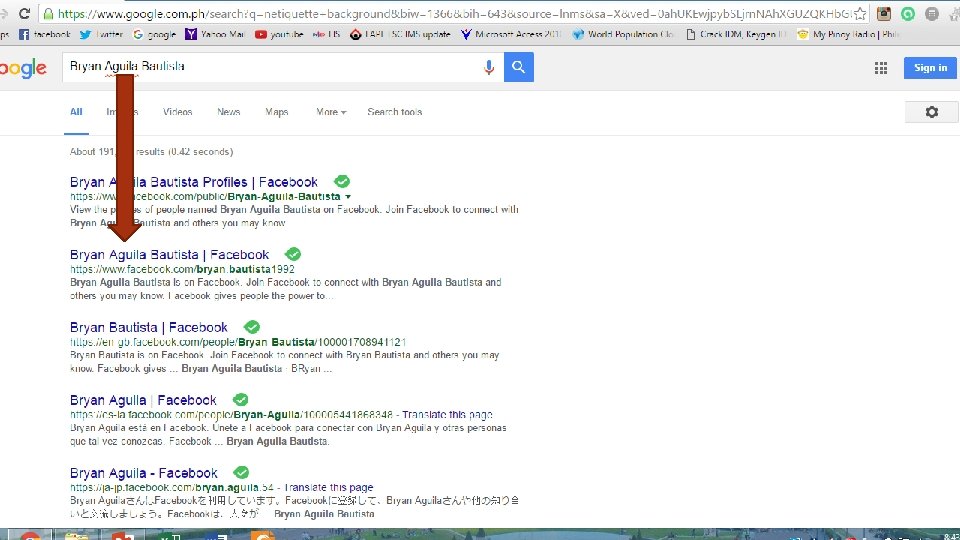The height and width of the screenshot is (540, 960).
Task: Switch to the Videos tab
Action: pos(178,112)
